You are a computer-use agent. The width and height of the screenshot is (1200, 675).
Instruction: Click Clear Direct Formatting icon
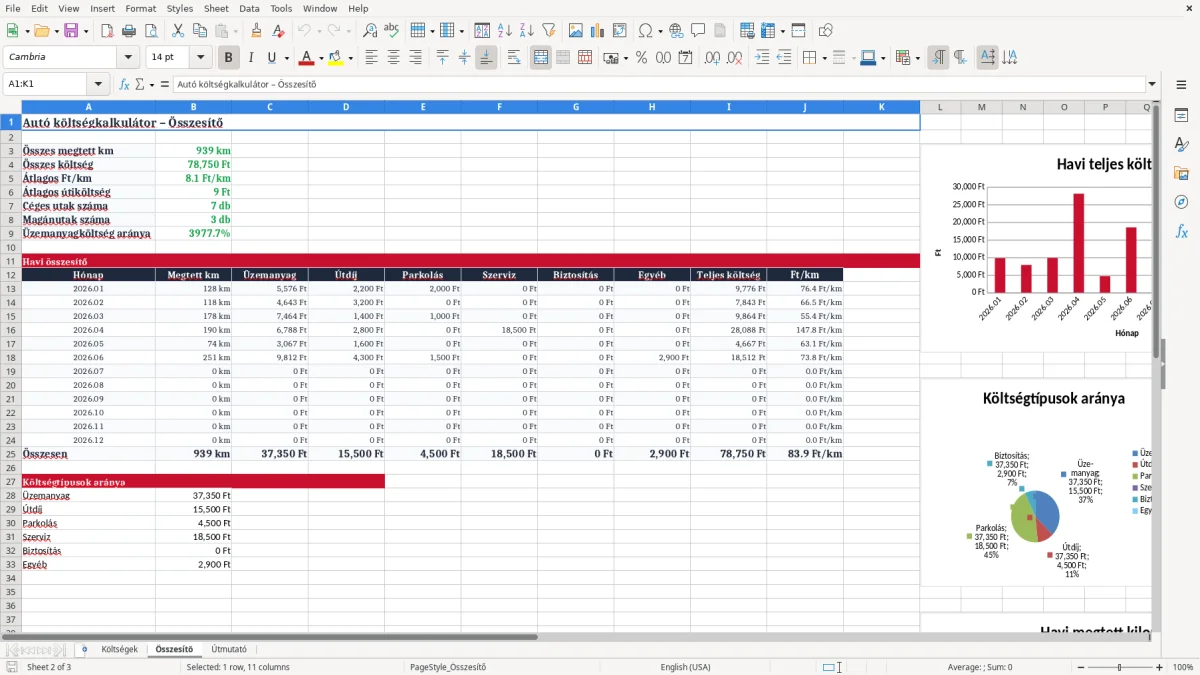[278, 31]
